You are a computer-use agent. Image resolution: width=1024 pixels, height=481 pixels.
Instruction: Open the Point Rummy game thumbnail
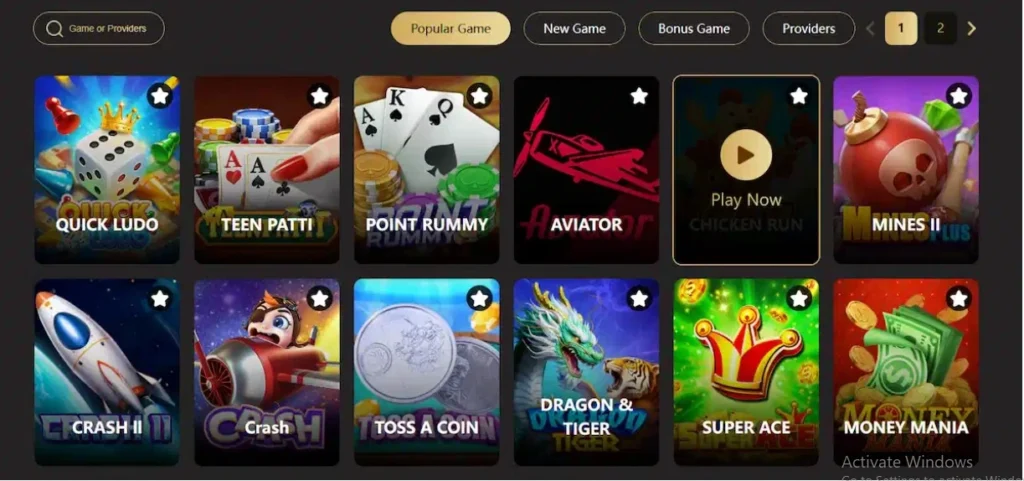pos(426,170)
